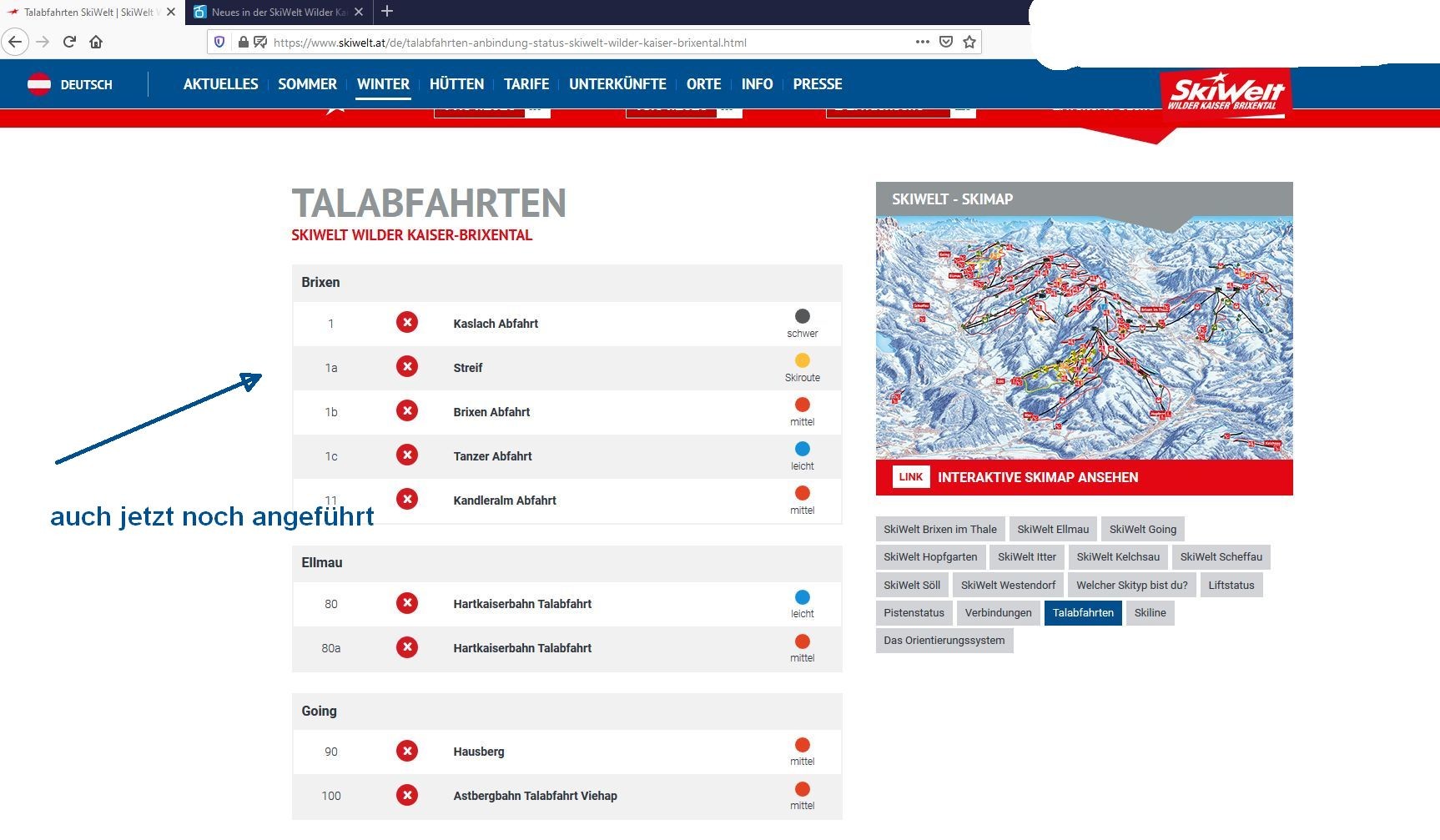
Task: Open the interactive SkiMap via LINK button
Action: point(910,476)
